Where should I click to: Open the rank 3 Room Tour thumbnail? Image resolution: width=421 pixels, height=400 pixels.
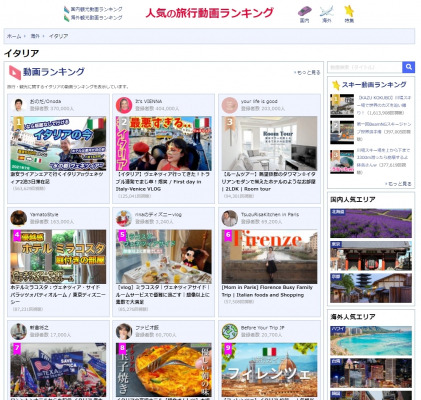[x=269, y=143]
